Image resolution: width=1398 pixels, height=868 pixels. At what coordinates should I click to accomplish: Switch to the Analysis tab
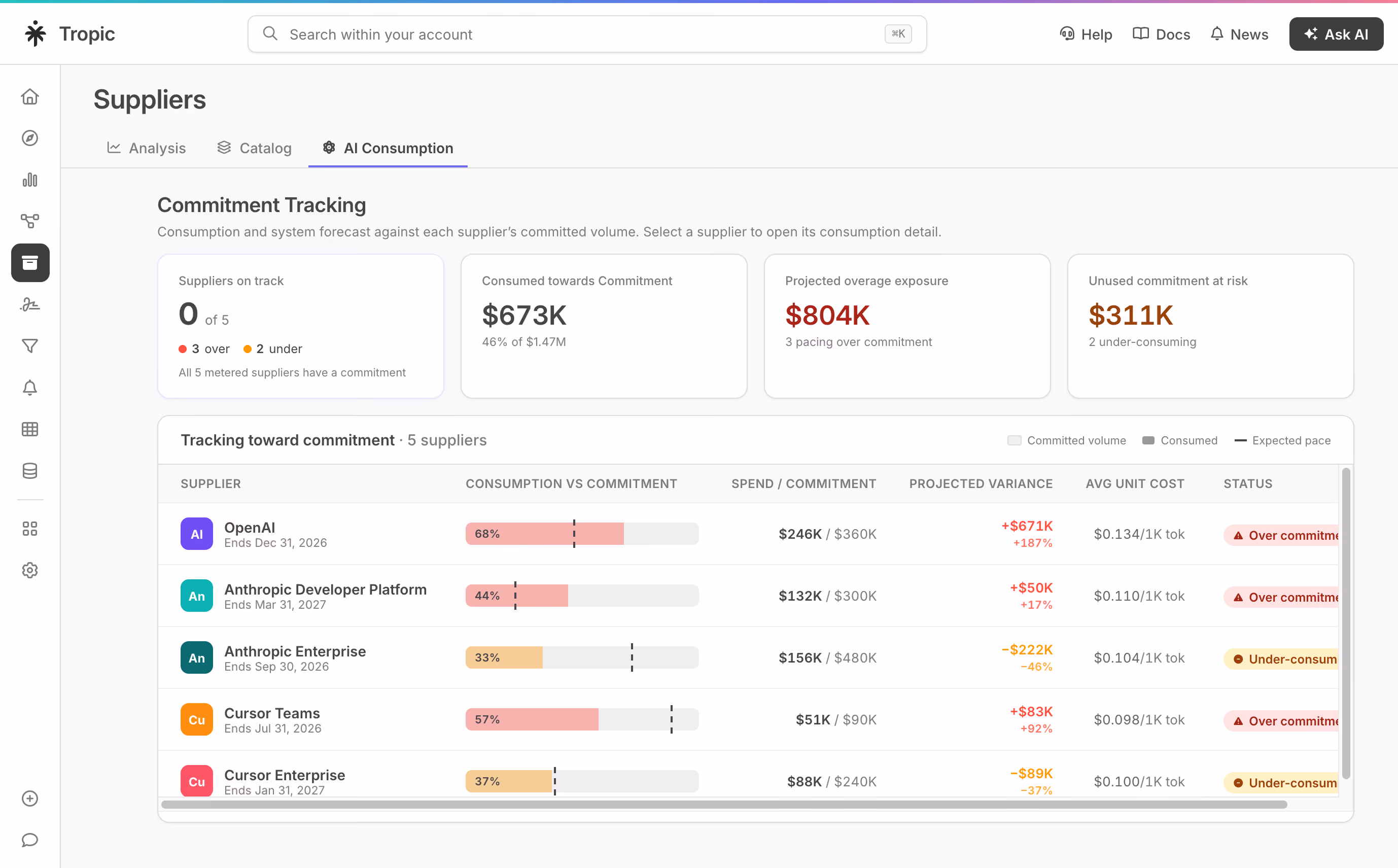[146, 148]
